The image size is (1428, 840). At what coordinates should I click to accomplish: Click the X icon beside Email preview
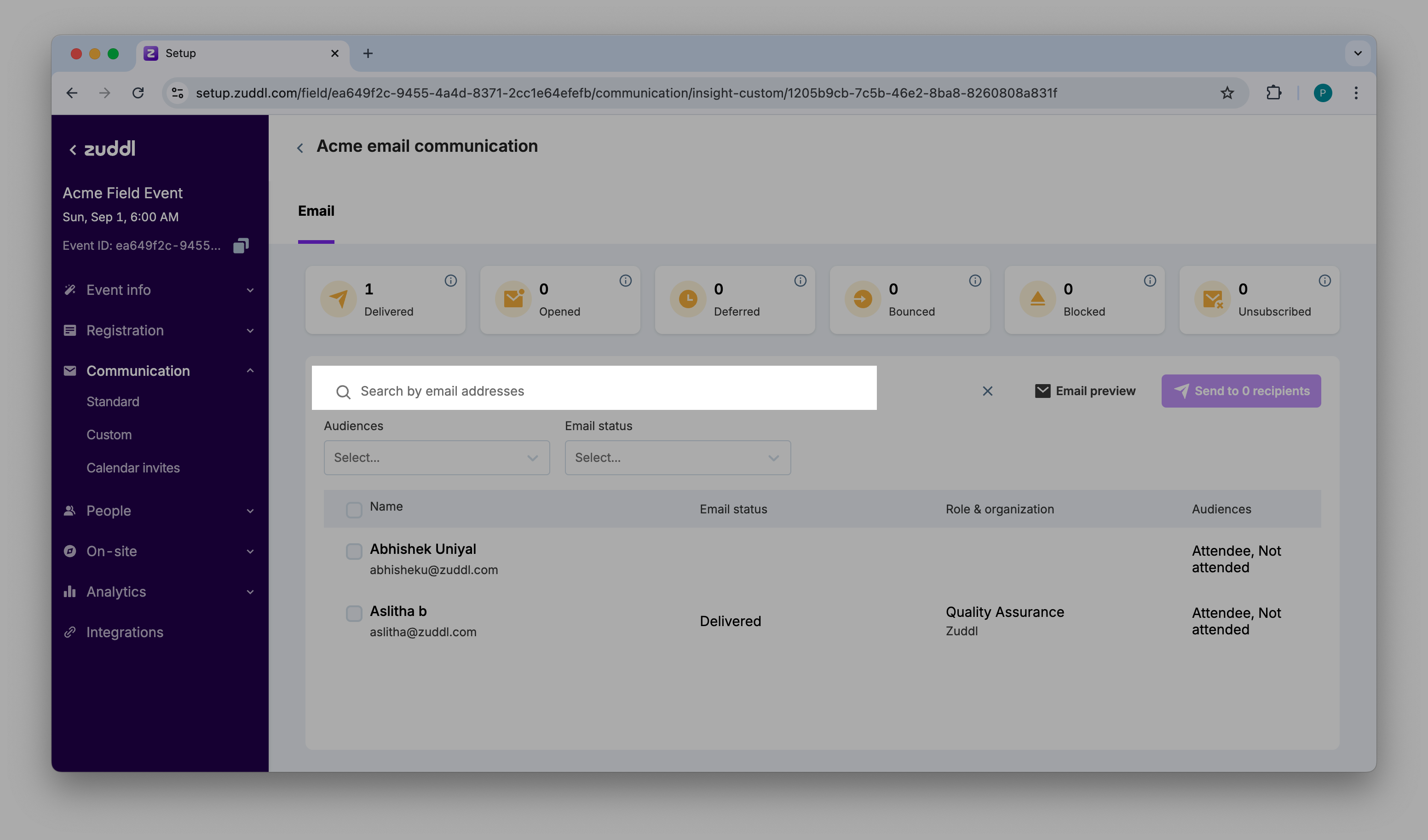coord(987,391)
